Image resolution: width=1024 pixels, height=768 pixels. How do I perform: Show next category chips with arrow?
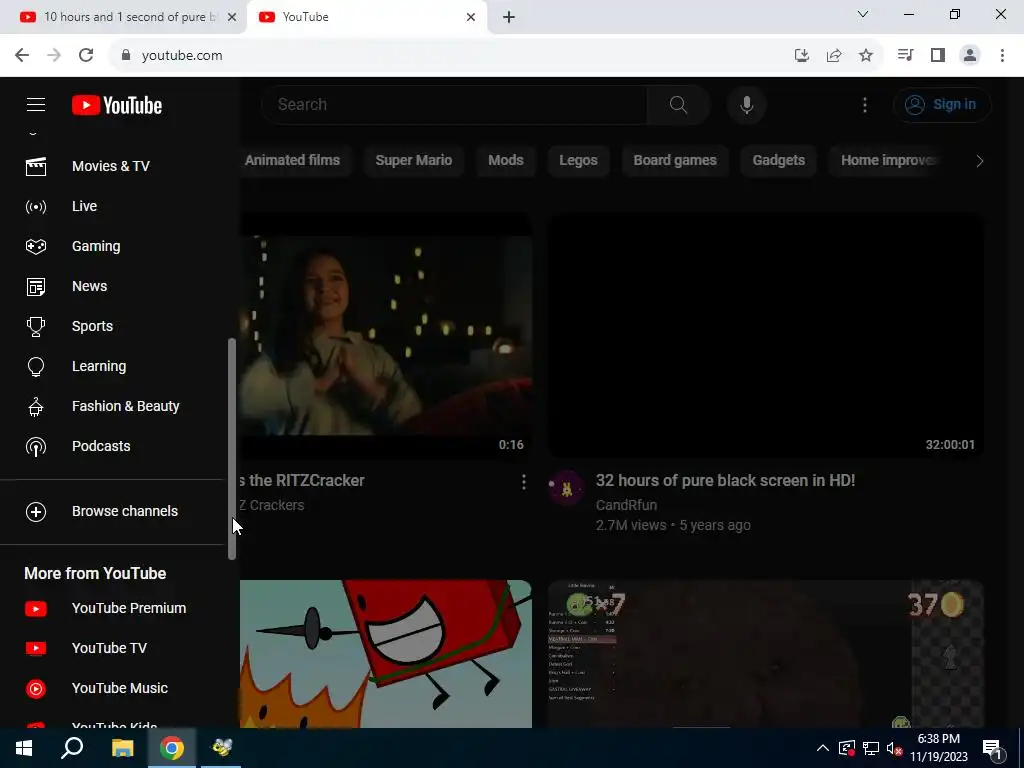coord(979,161)
